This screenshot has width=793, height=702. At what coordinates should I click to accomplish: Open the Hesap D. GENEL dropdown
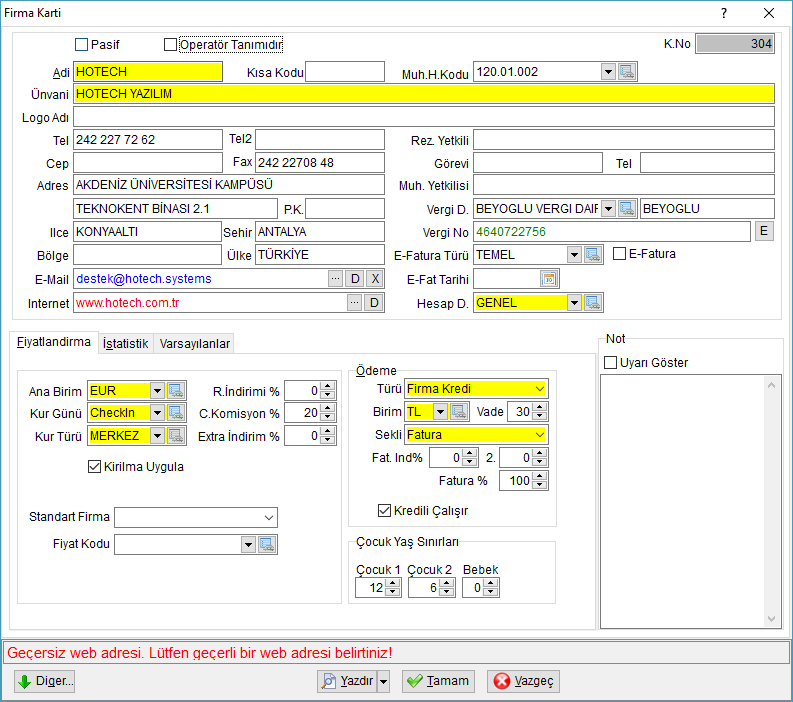click(574, 303)
